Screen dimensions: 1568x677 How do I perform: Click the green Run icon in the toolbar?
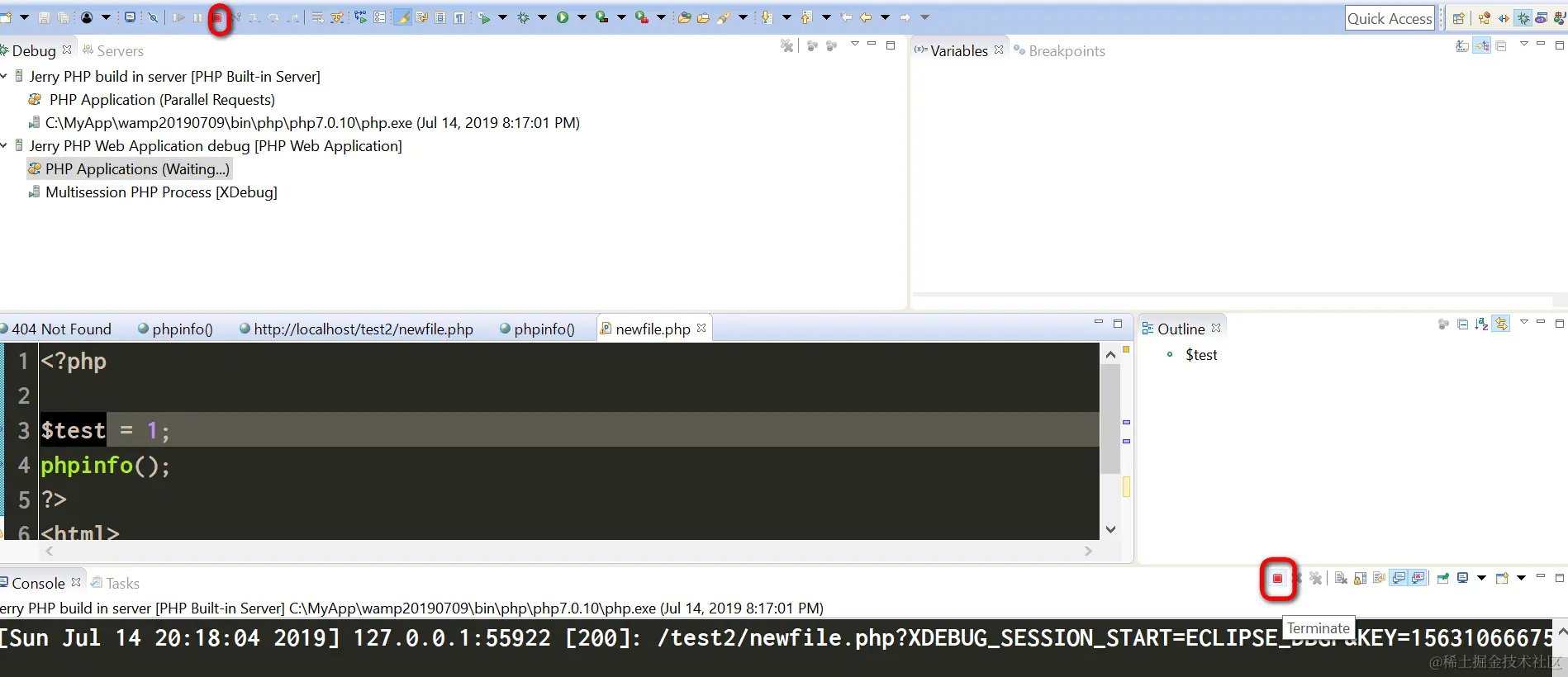(x=562, y=17)
